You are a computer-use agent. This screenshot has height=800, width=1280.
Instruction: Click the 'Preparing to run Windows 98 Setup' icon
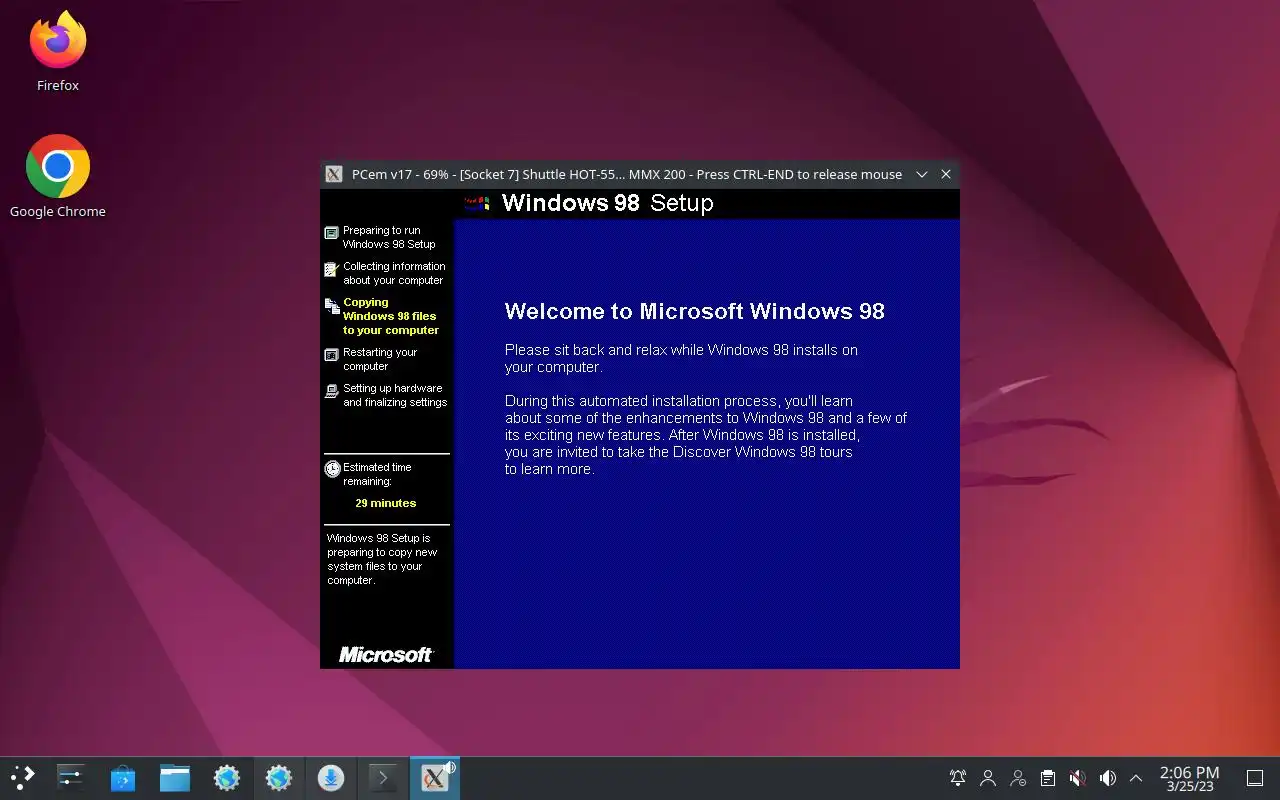[332, 233]
